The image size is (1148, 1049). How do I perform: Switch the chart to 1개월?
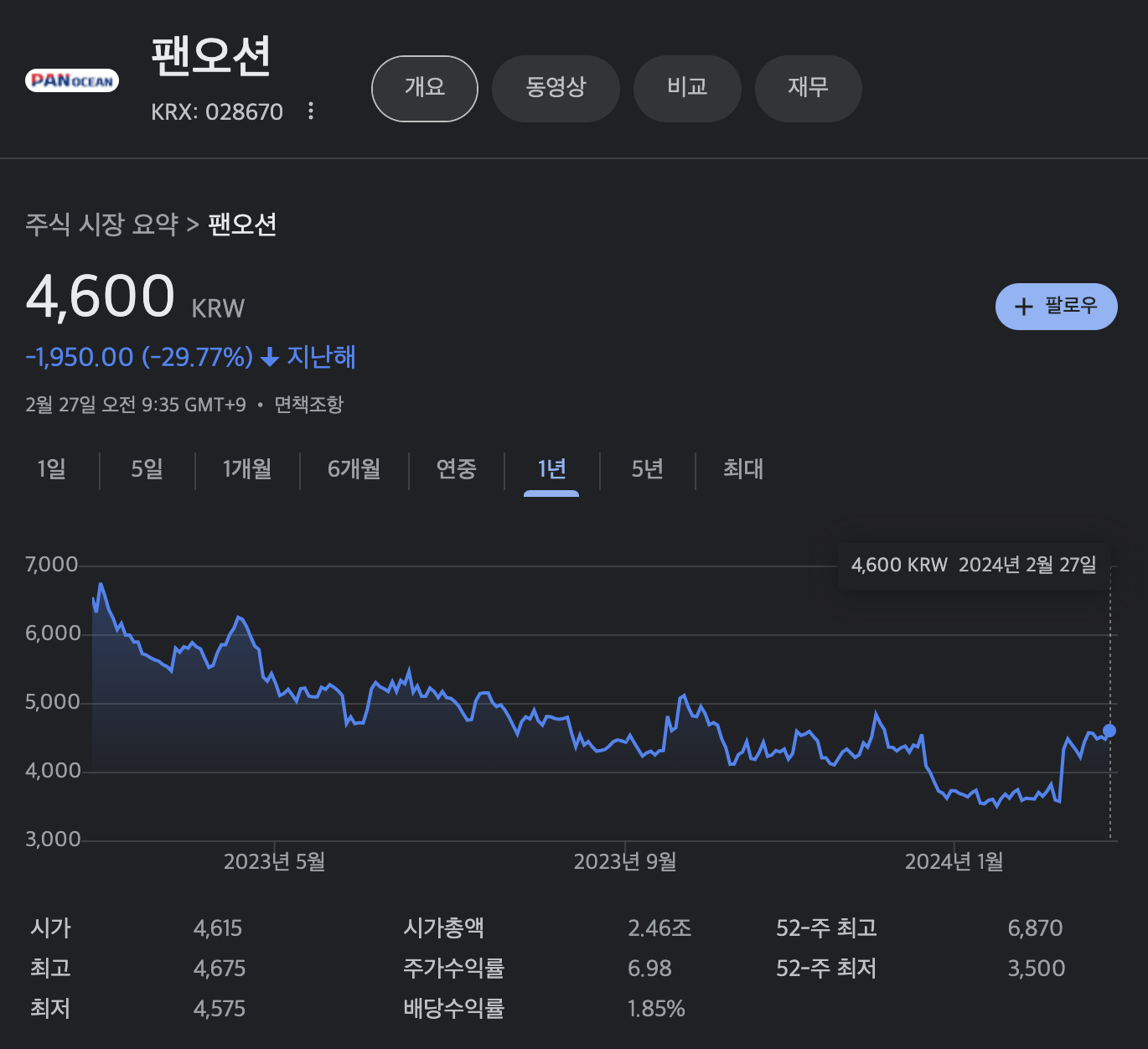pos(247,469)
